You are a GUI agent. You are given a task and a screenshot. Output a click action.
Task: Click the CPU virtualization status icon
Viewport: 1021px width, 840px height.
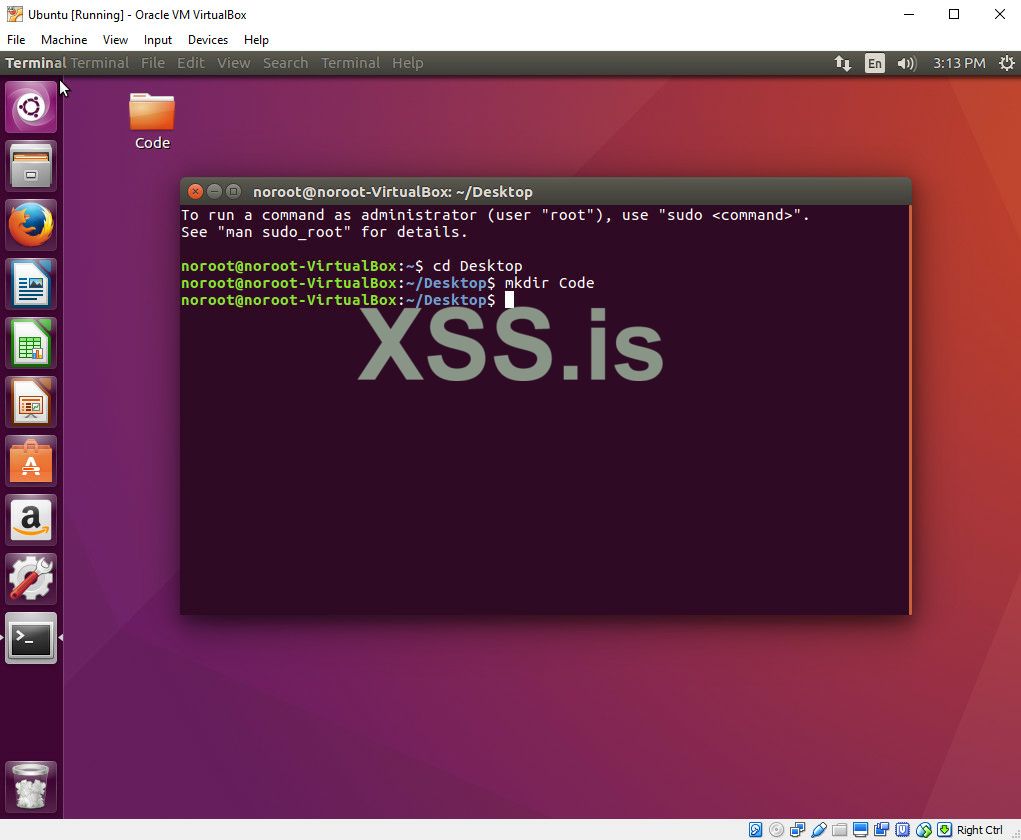pyautogui.click(x=902, y=830)
